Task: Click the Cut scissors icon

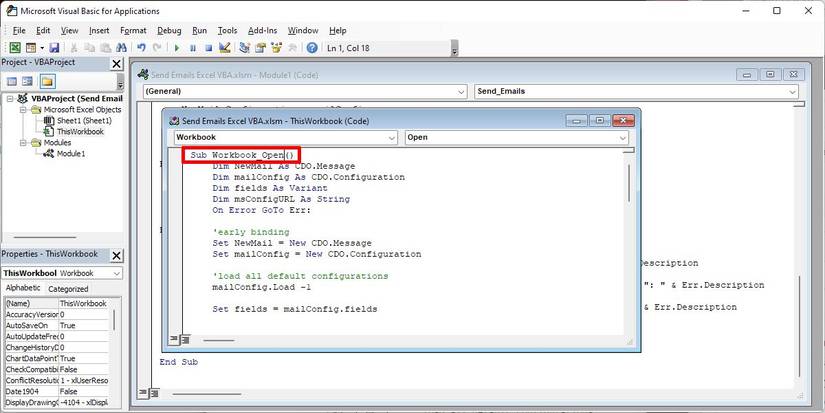Action: 74,48
